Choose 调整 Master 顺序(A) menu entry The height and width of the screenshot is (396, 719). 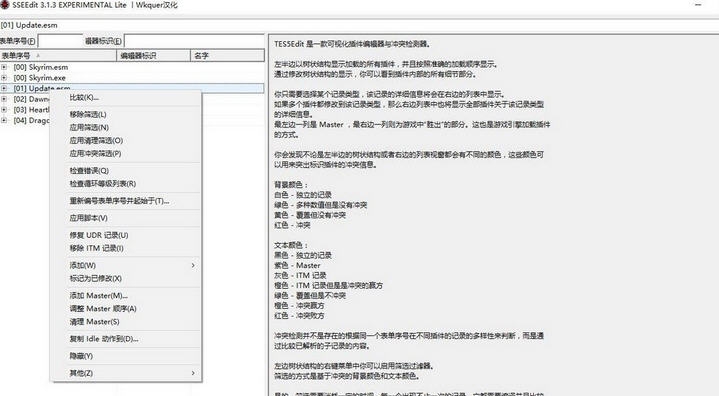(x=103, y=308)
